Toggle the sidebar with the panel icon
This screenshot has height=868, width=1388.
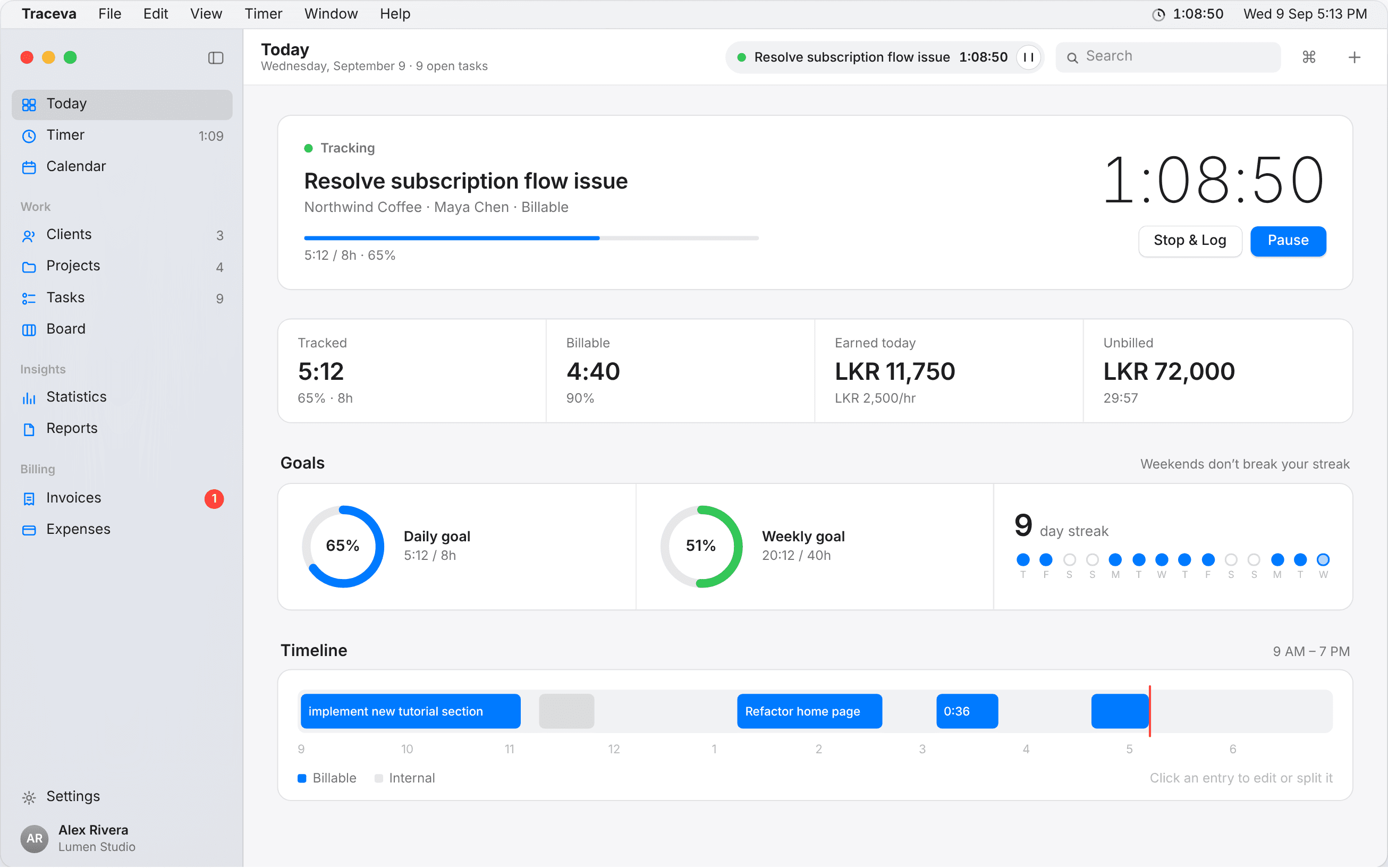(x=215, y=57)
